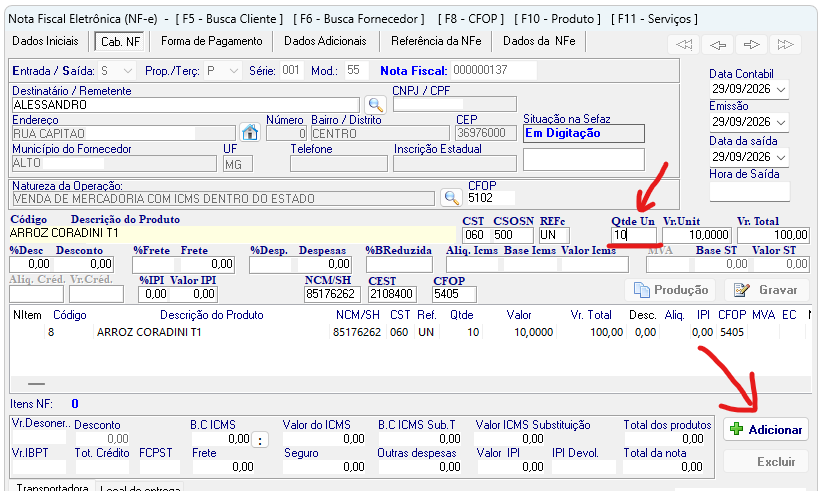Viewport: 822px width, 491px height.
Task: Click the Vr.Unit field showing 10,0000
Action: tap(697, 235)
